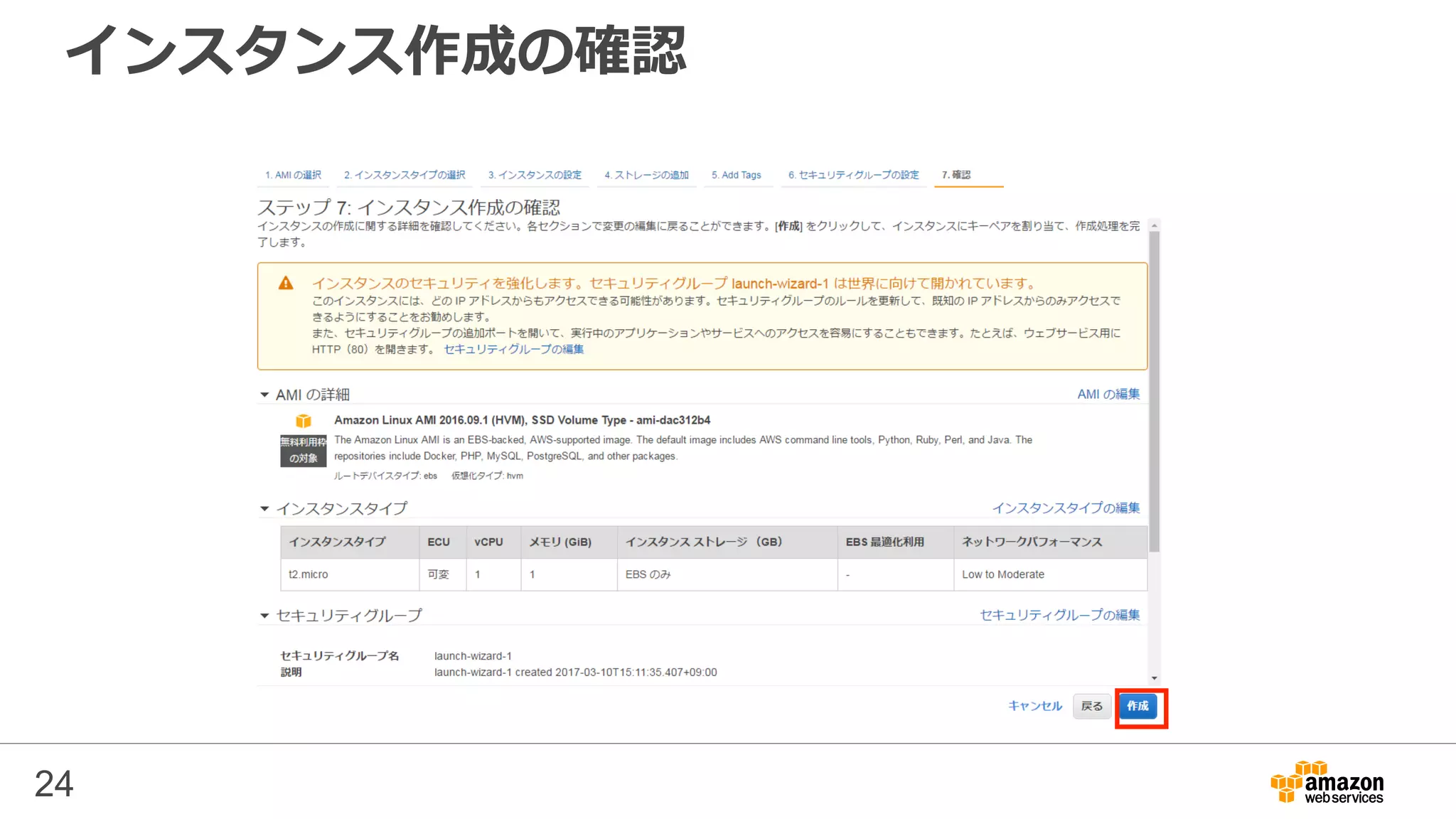
Task: Collapse the インスタンスタイプ section
Action: tap(264, 508)
